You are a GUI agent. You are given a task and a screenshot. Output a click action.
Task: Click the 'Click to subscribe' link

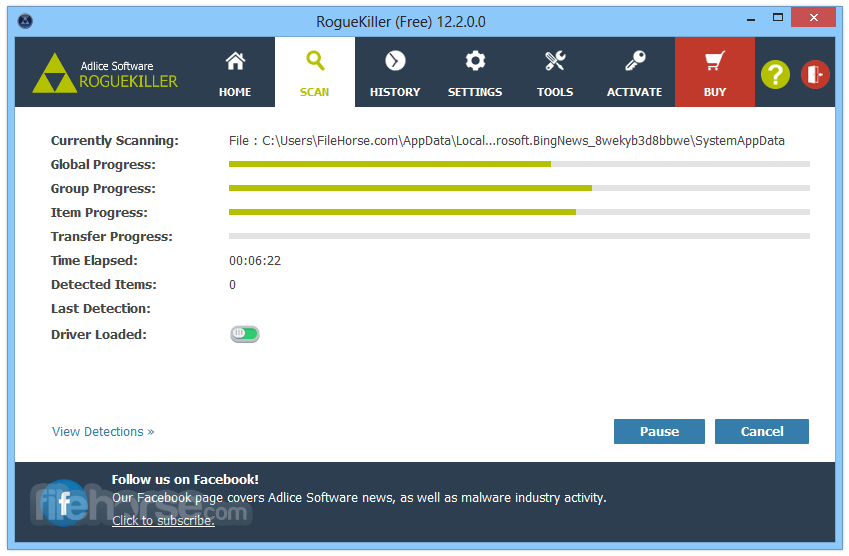tap(163, 520)
